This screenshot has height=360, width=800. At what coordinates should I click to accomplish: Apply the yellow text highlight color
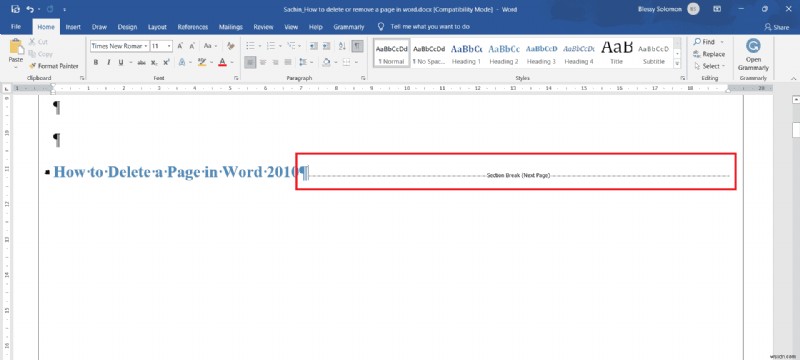(x=202, y=62)
